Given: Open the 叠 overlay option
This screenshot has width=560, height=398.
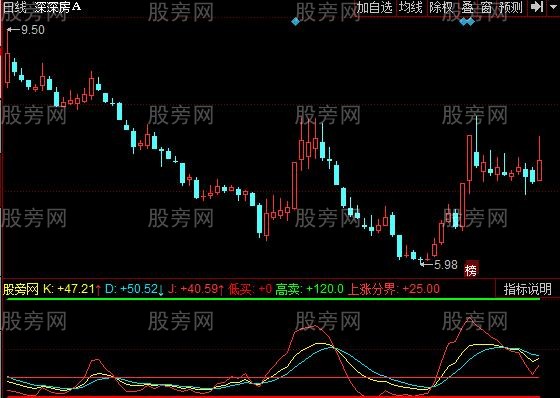Looking at the screenshot, I should [467, 8].
